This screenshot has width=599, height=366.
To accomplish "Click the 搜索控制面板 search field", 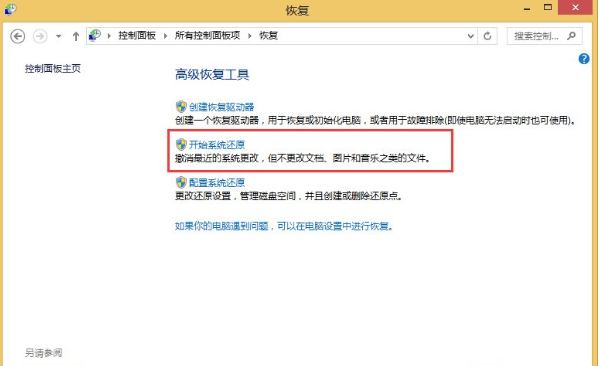I will [x=545, y=36].
